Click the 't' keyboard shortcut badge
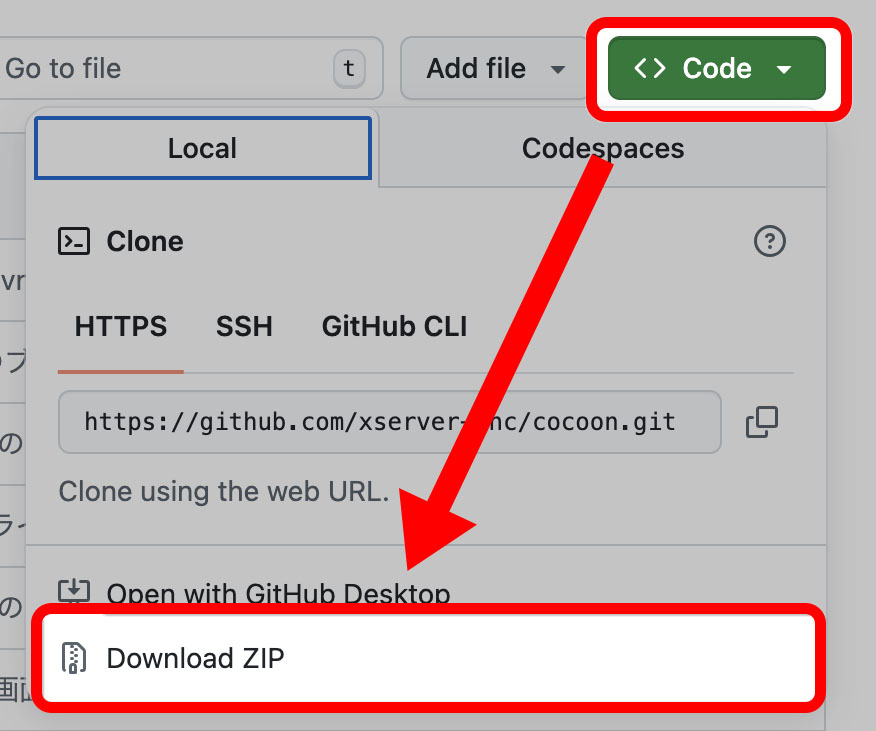 [x=348, y=69]
